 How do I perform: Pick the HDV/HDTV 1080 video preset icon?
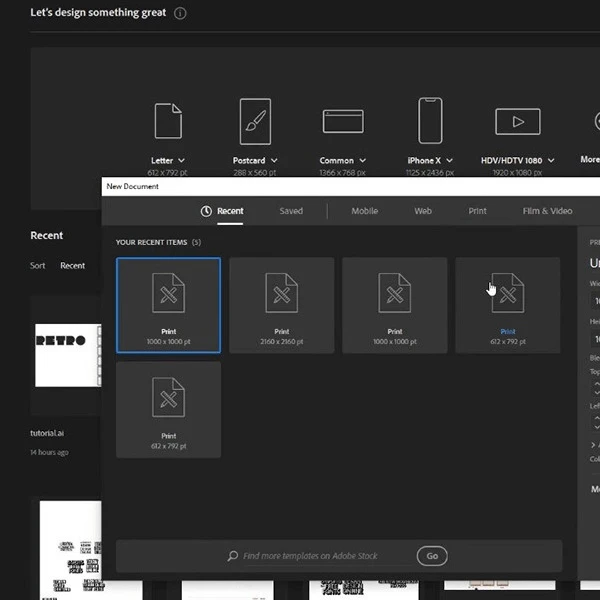(517, 121)
